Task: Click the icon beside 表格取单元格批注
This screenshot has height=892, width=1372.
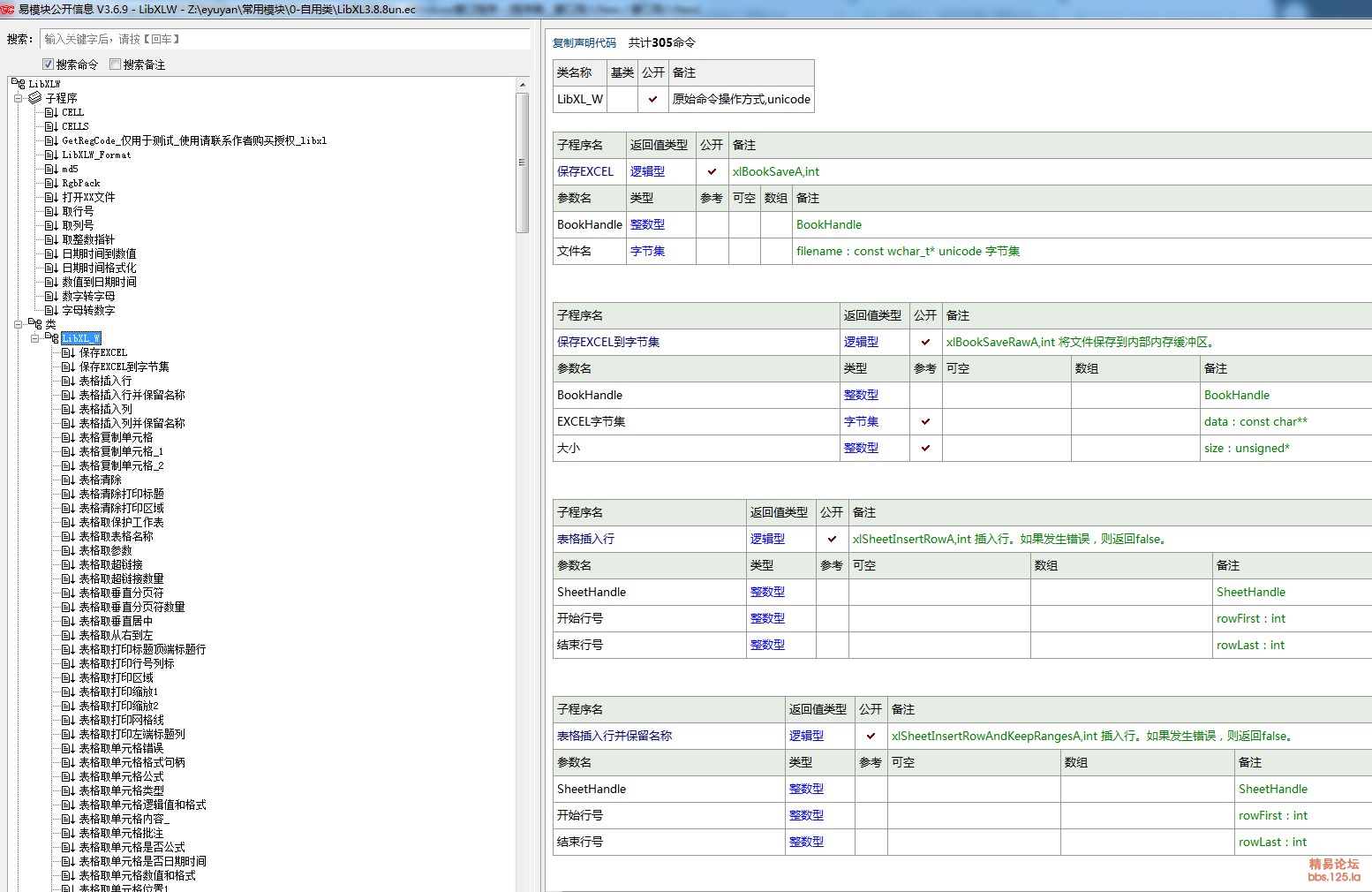Action: pos(68,833)
